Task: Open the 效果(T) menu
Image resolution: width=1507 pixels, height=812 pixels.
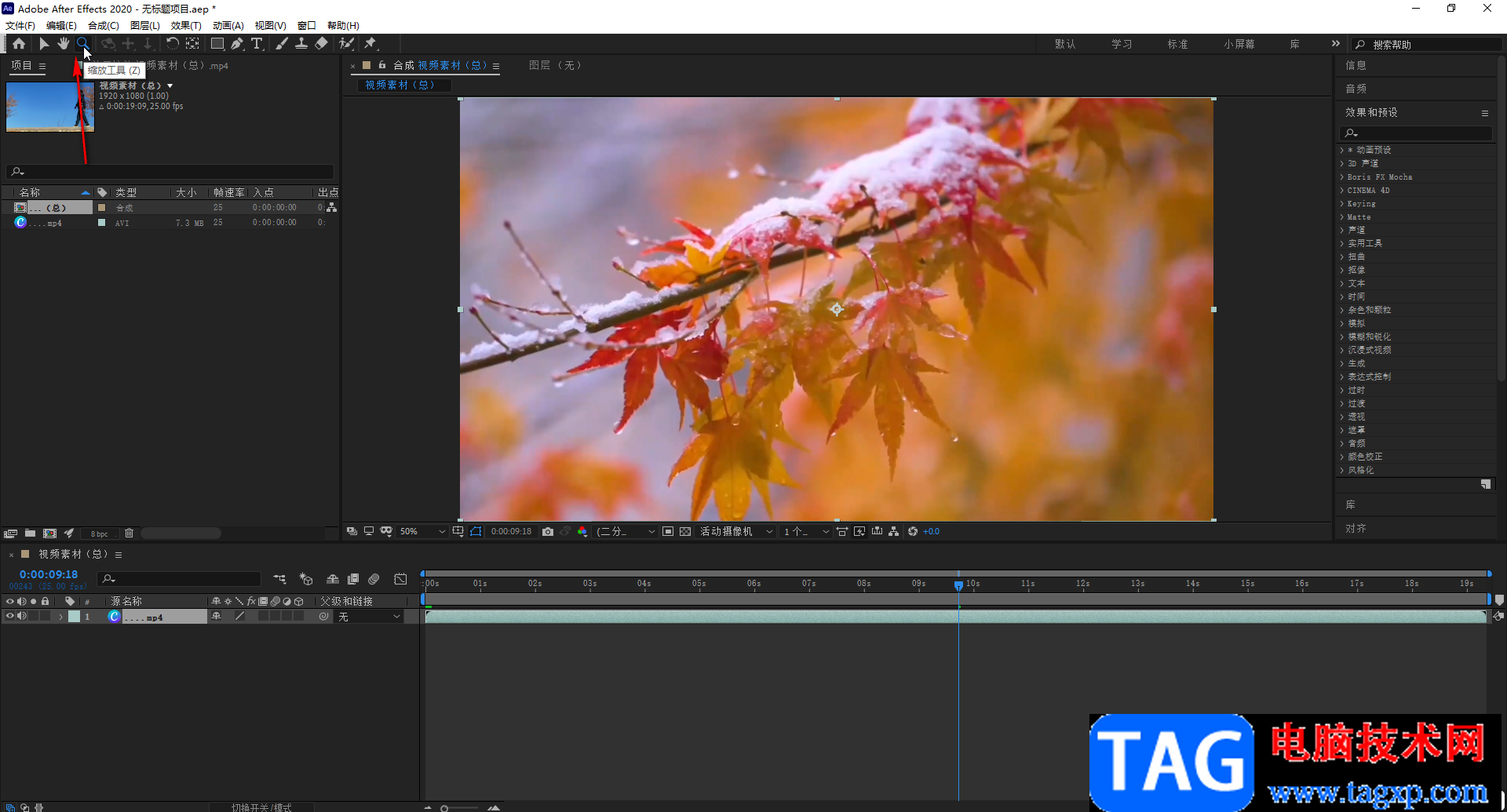Action: [186, 26]
